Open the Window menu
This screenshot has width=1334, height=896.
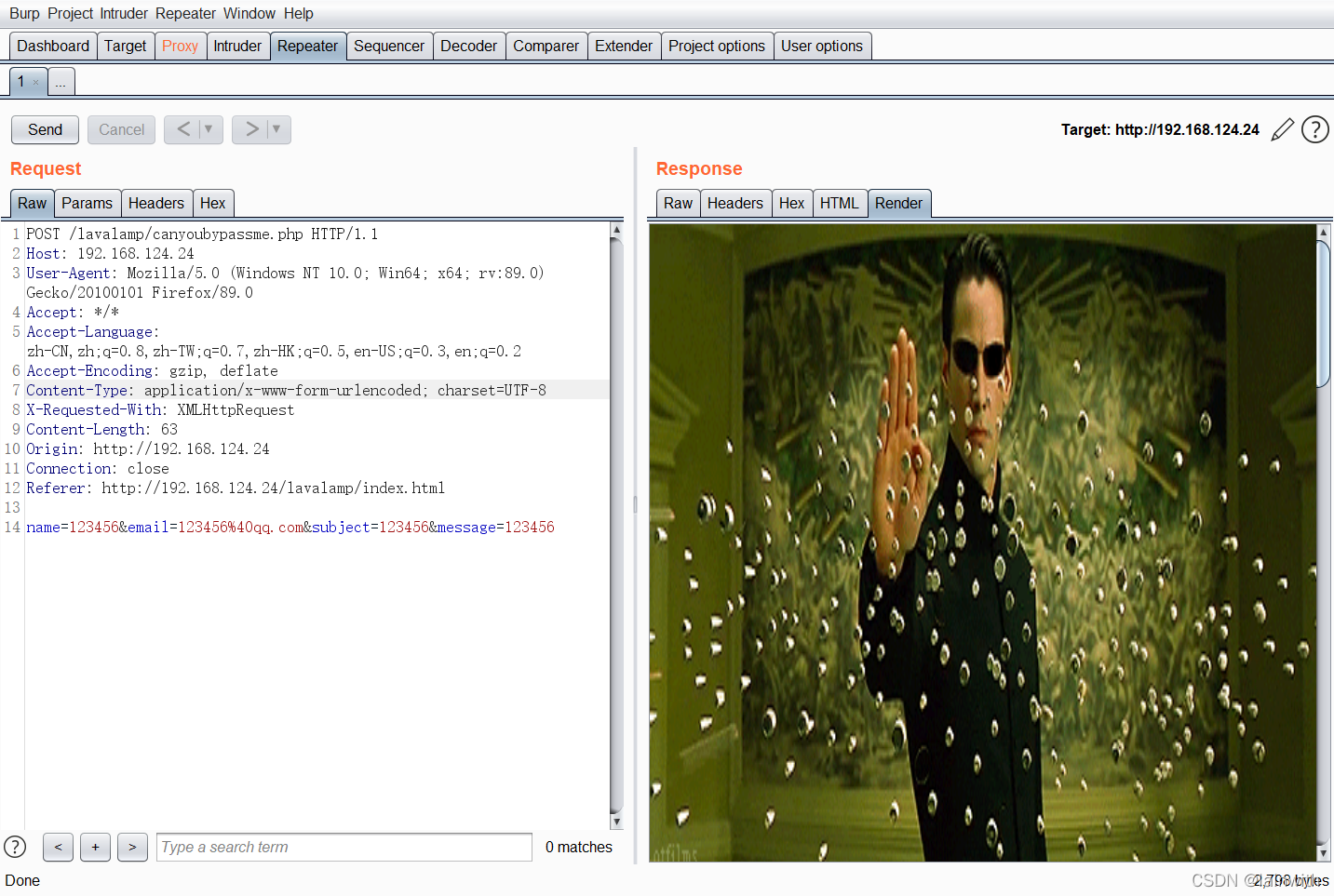click(249, 13)
